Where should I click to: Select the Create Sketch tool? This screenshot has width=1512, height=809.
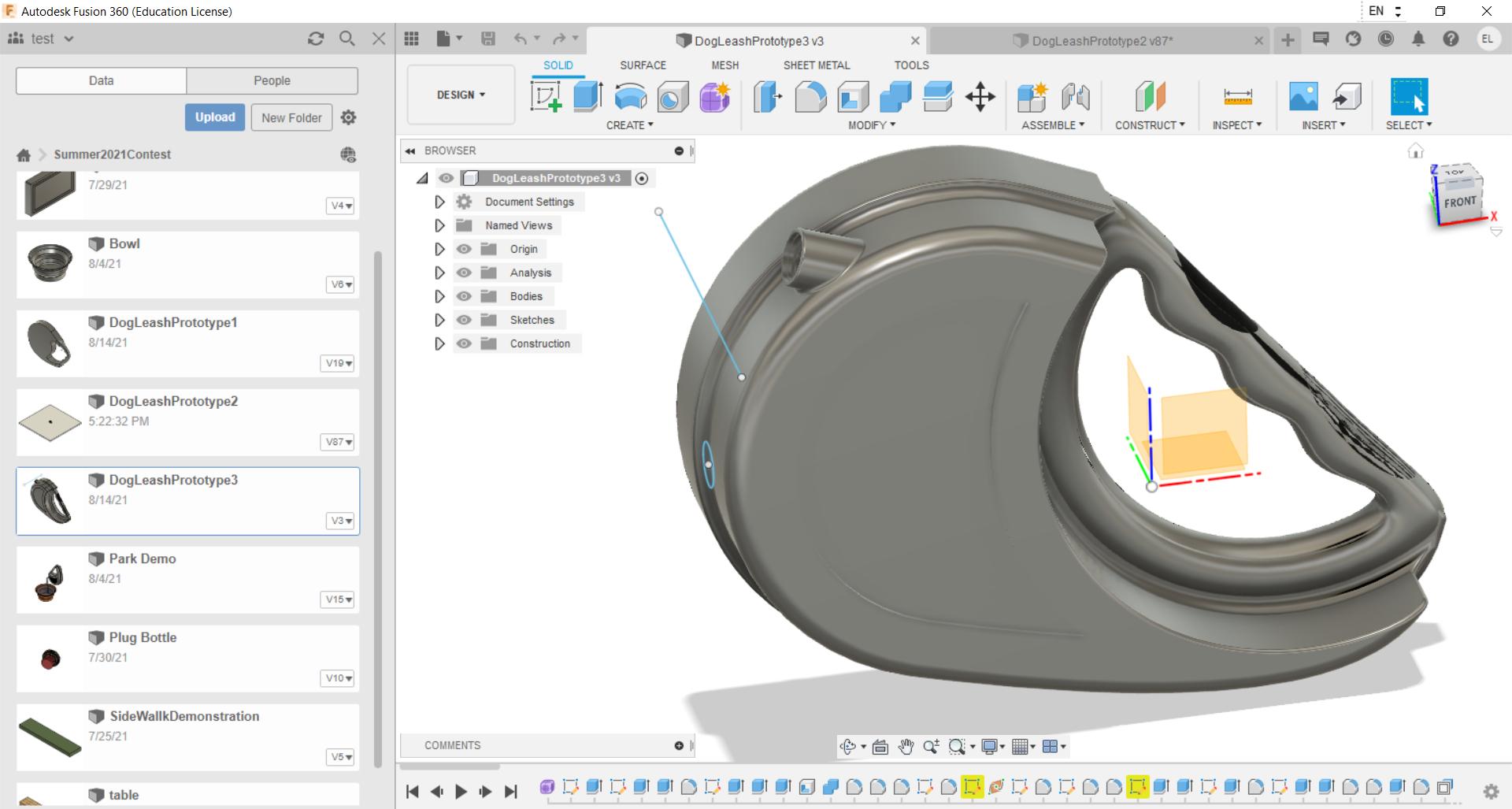(547, 97)
